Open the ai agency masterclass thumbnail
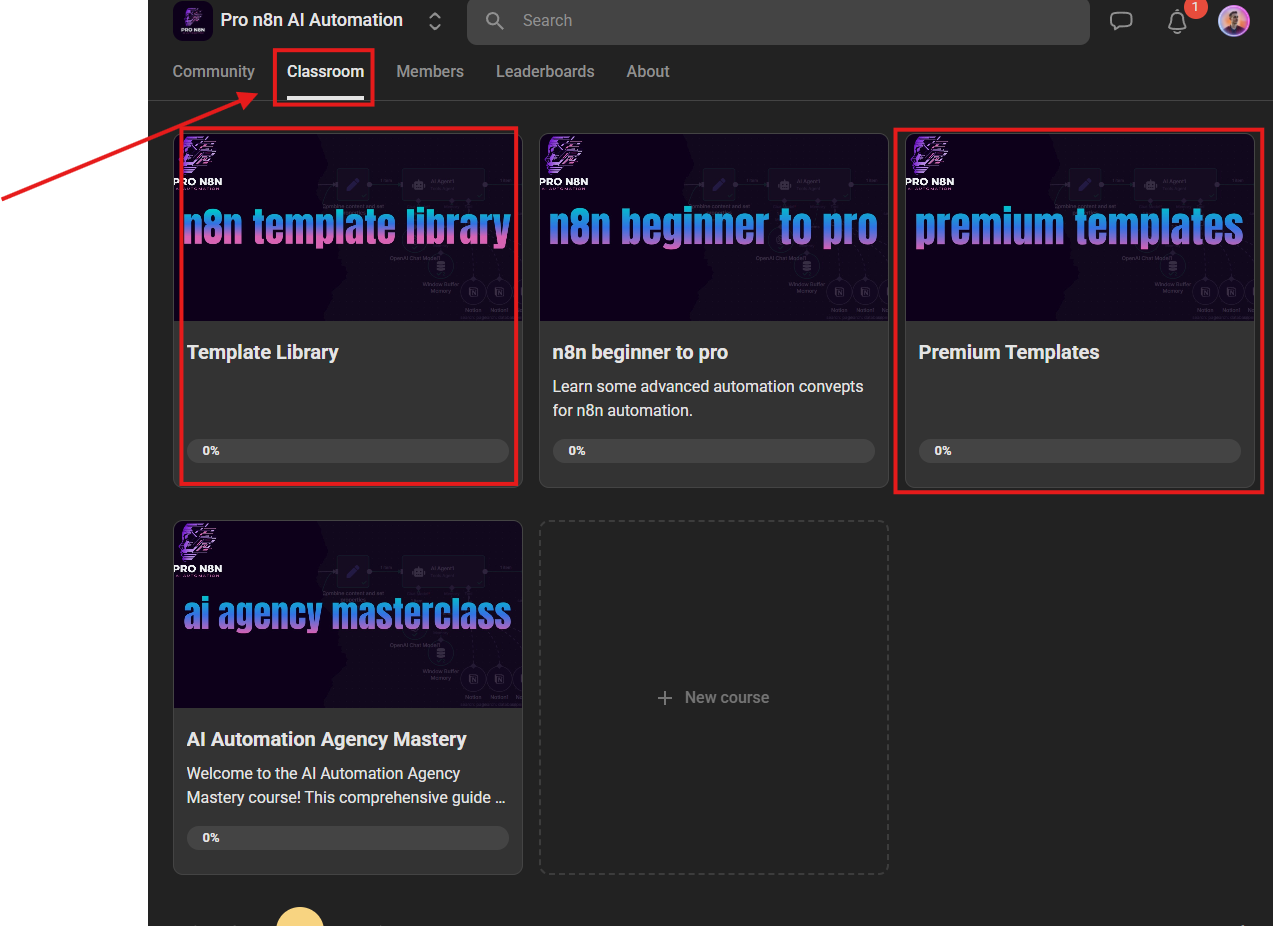Screen dimensions: 1273x926 tap(348, 615)
